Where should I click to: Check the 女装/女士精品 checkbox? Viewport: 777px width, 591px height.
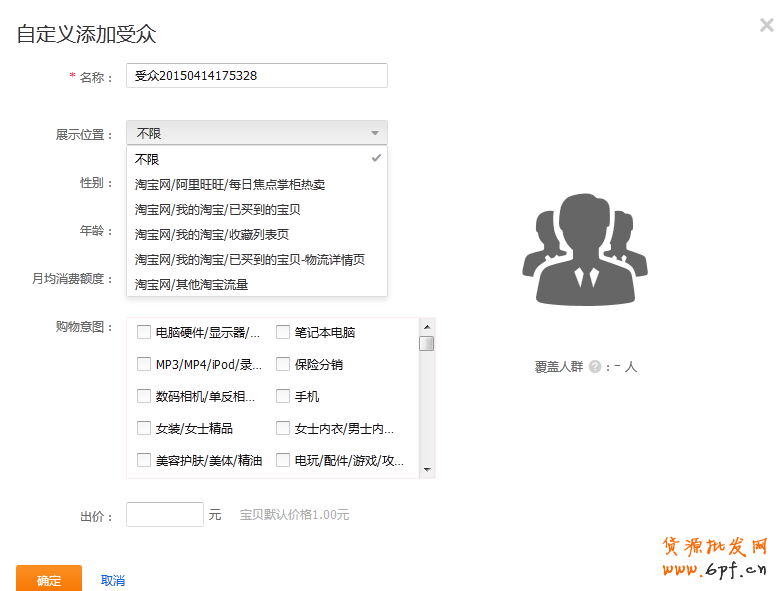coord(144,428)
